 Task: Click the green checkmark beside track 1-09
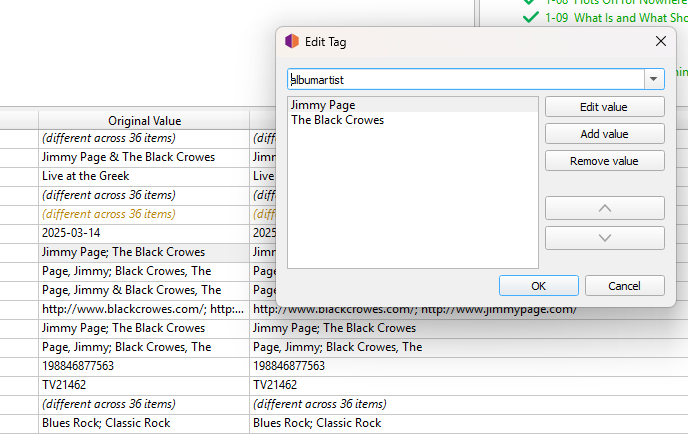tap(530, 17)
